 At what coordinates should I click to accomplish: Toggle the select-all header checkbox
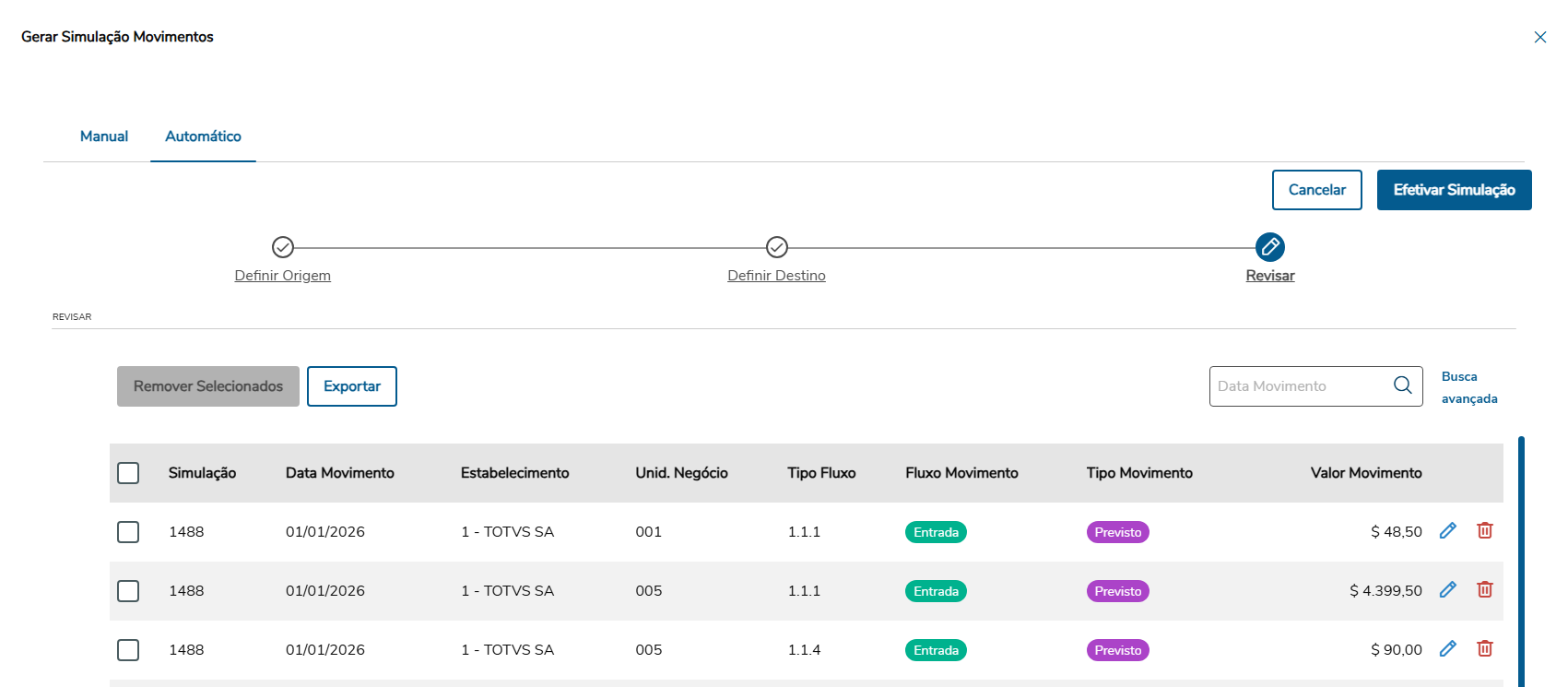(128, 473)
